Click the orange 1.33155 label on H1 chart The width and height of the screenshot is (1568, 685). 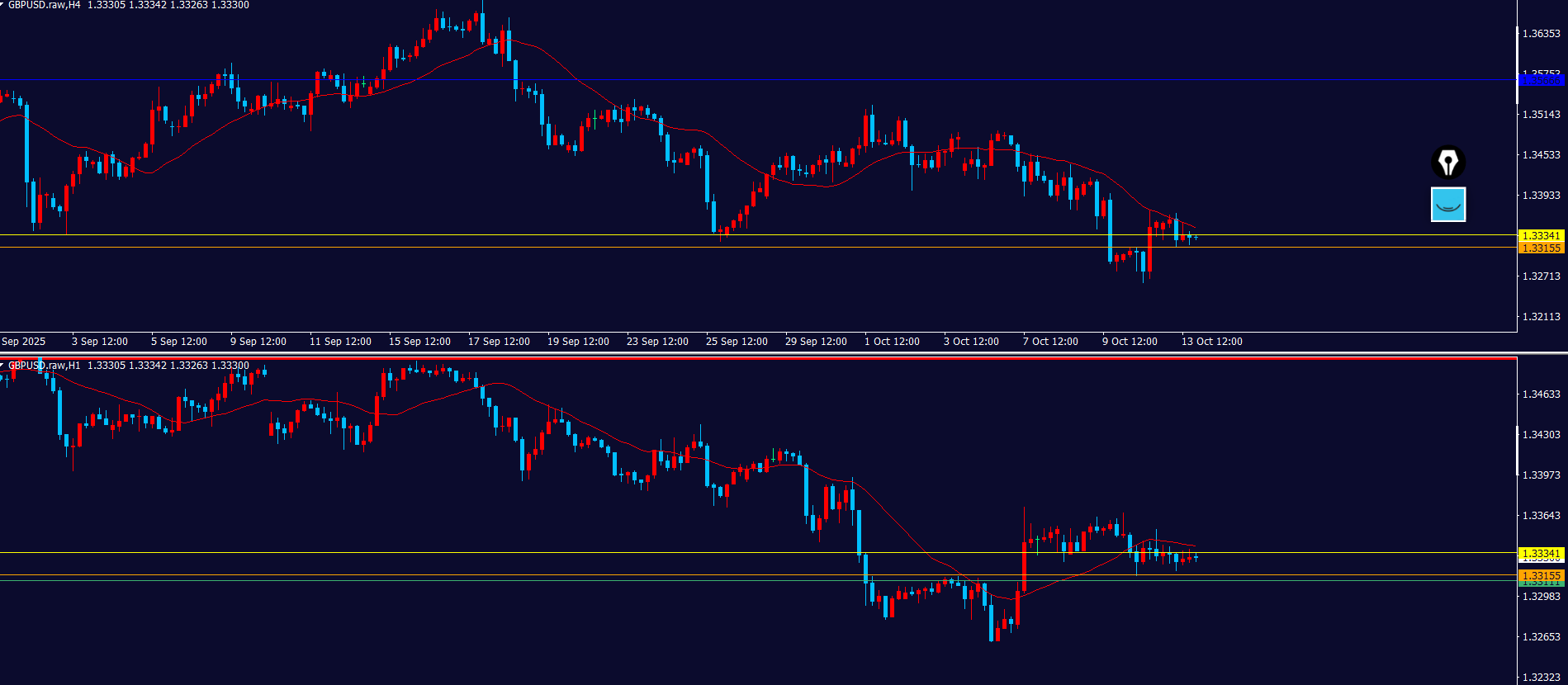[x=1542, y=575]
